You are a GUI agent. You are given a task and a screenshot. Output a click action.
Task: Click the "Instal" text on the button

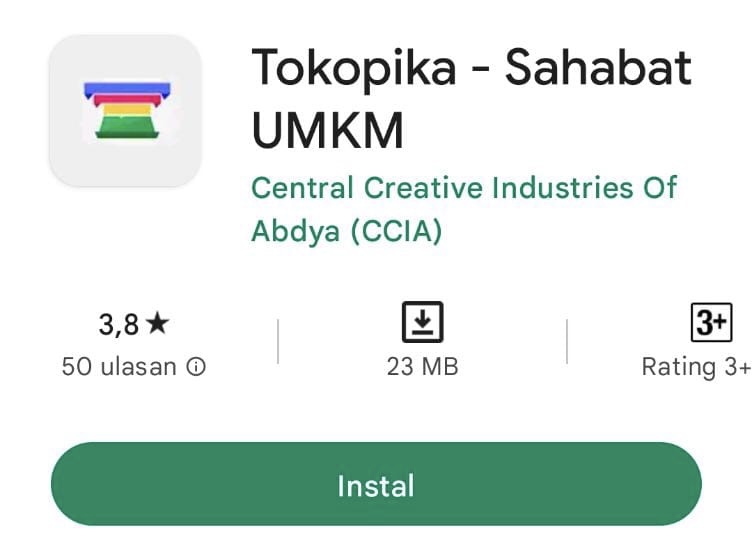[x=376, y=486]
